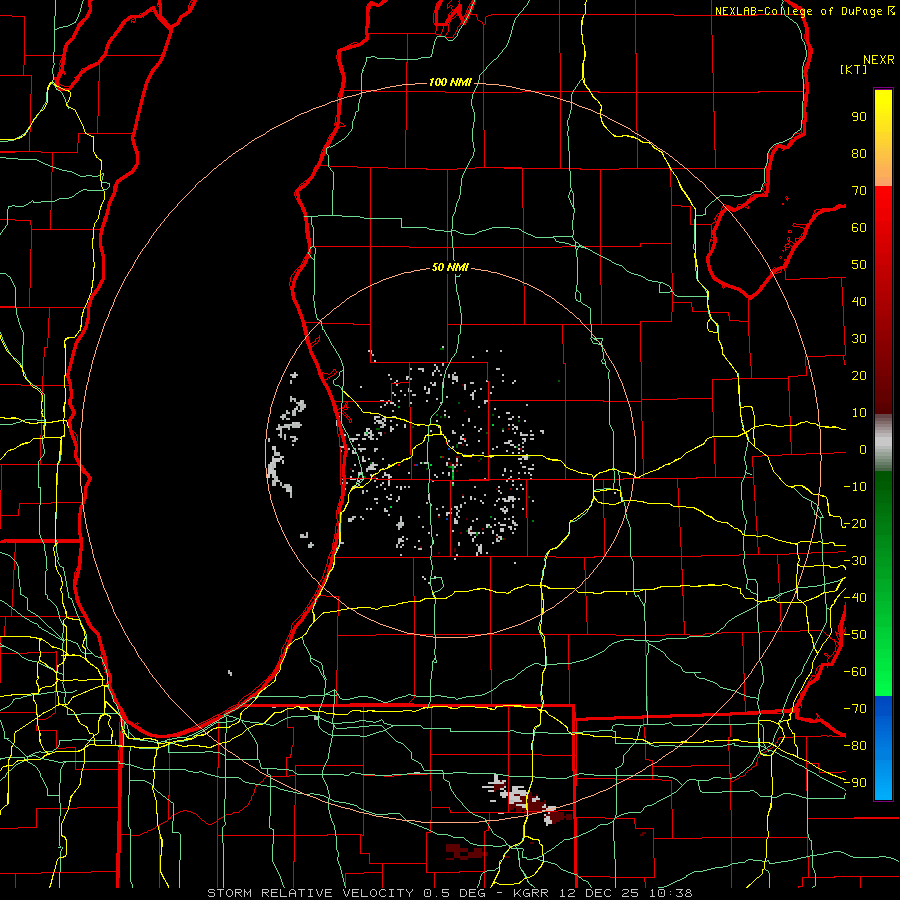
Task: Pick the green inbound segment of the color bar
Action: click(883, 583)
